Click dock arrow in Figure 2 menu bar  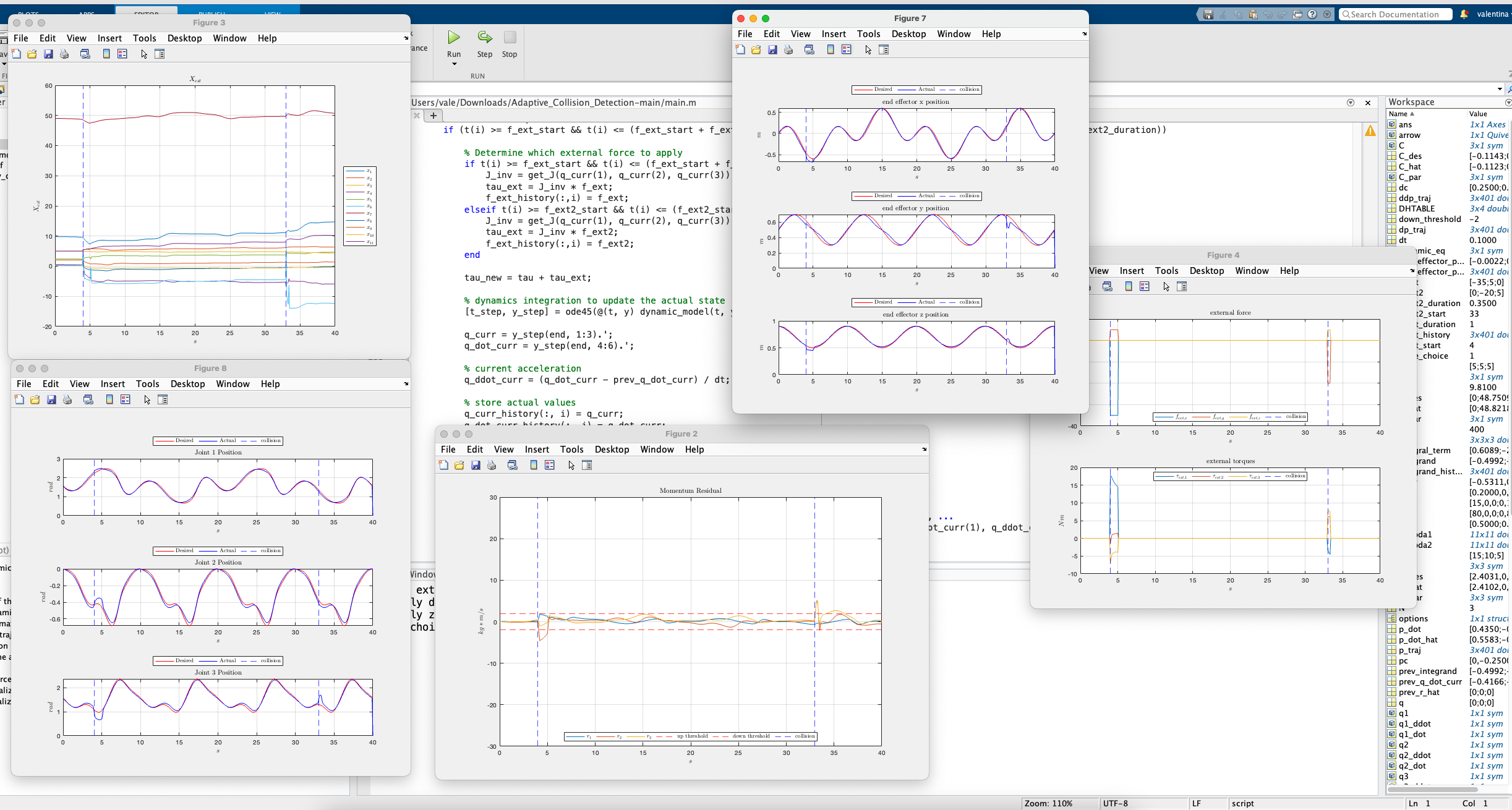click(925, 450)
